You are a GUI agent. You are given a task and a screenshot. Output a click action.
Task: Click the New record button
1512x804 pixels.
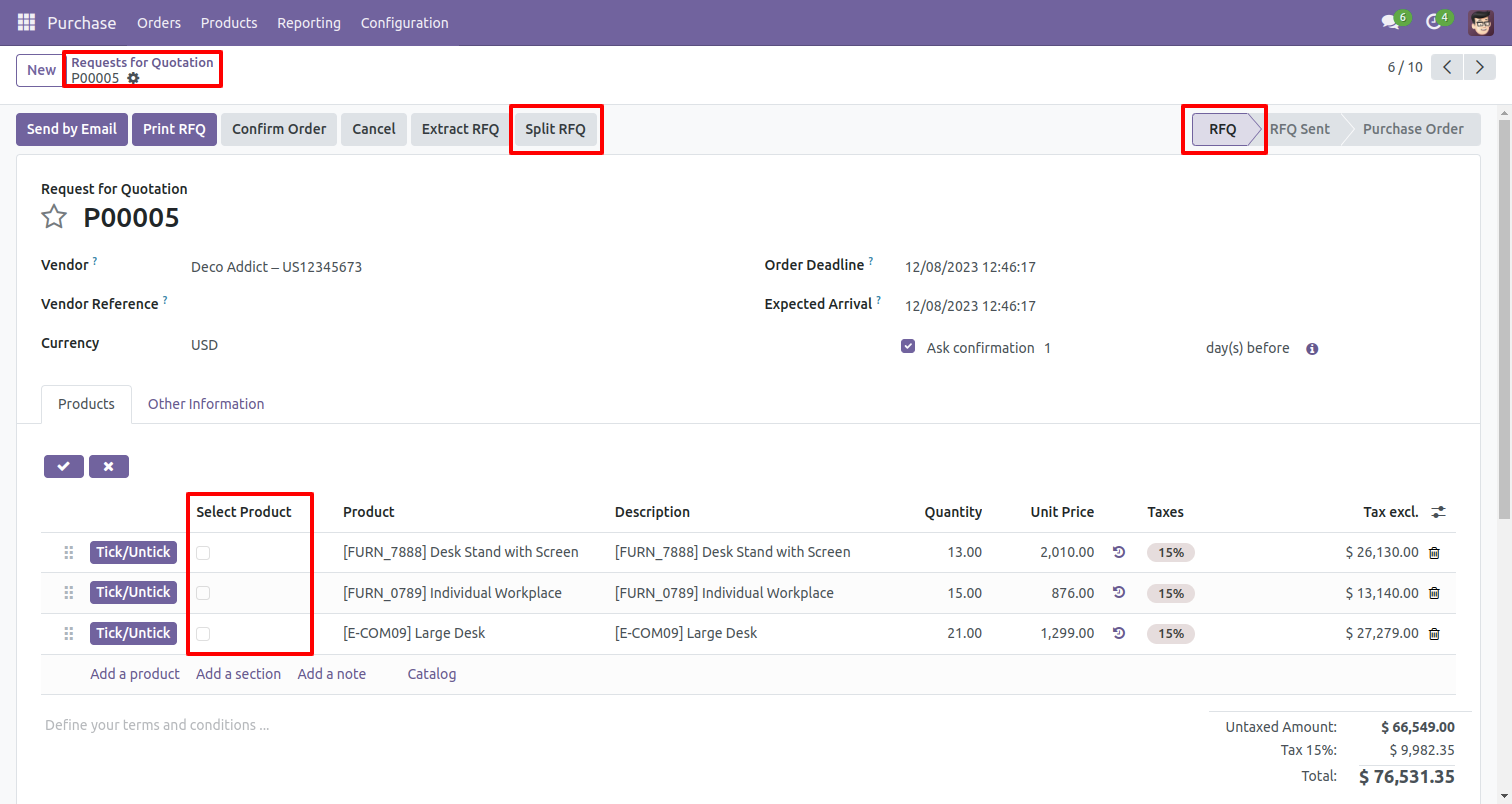[41, 70]
